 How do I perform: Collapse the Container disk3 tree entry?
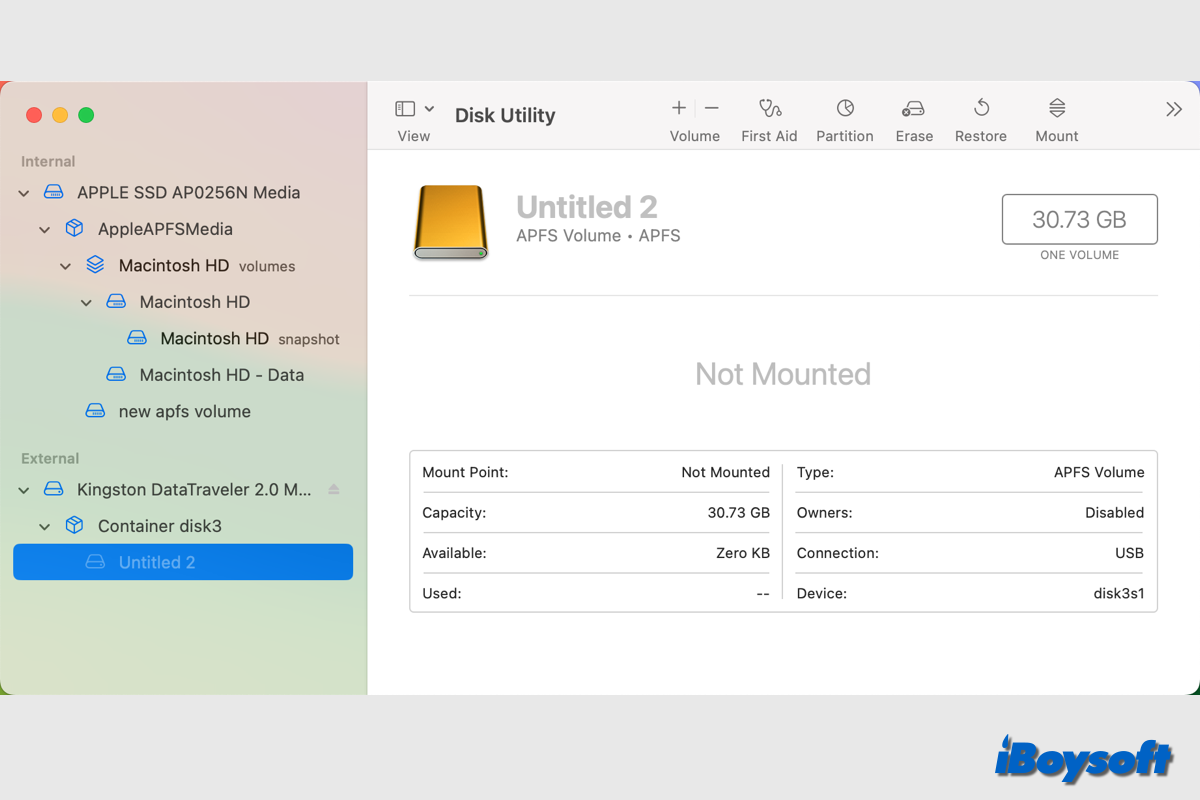click(x=44, y=525)
